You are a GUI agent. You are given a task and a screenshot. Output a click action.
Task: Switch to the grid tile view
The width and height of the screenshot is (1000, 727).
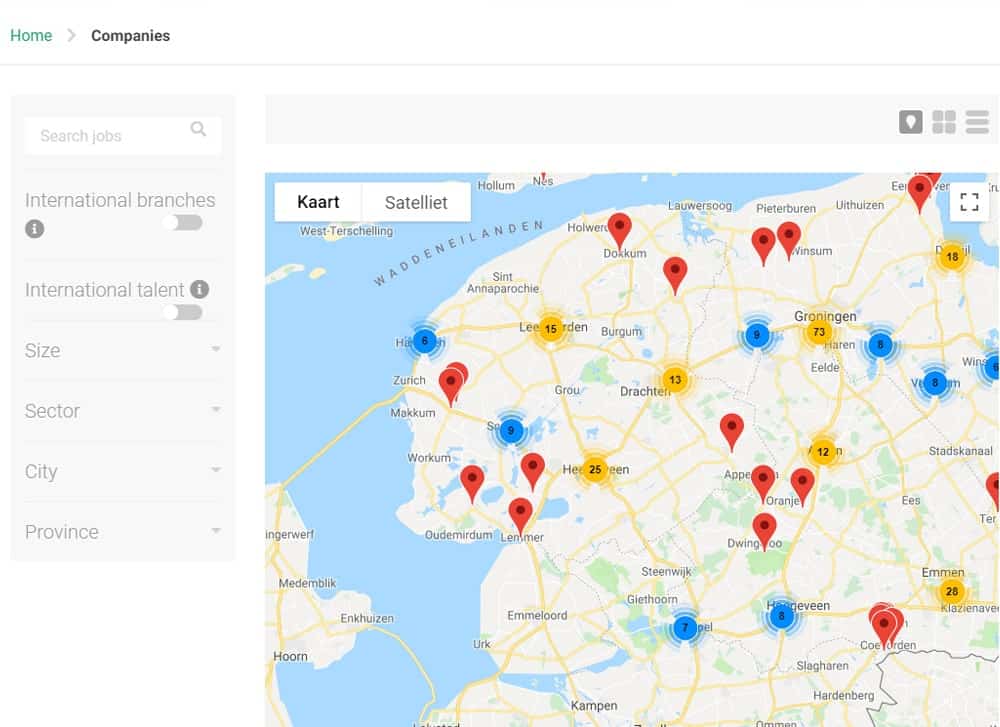pos(944,121)
